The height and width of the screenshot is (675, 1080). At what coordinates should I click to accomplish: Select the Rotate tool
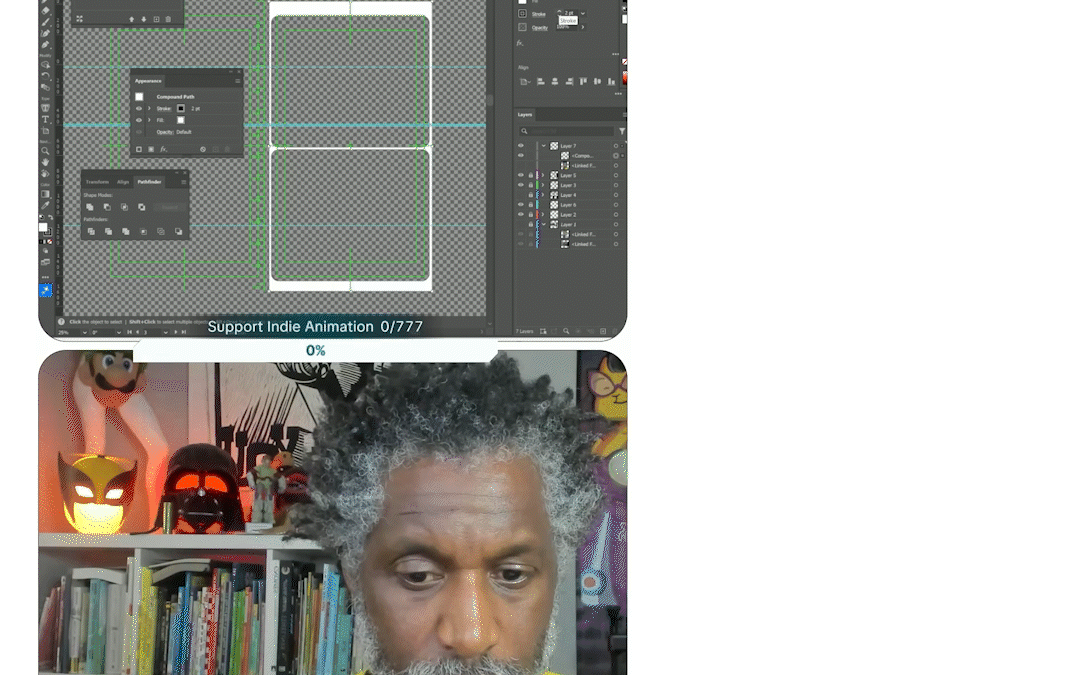45,76
